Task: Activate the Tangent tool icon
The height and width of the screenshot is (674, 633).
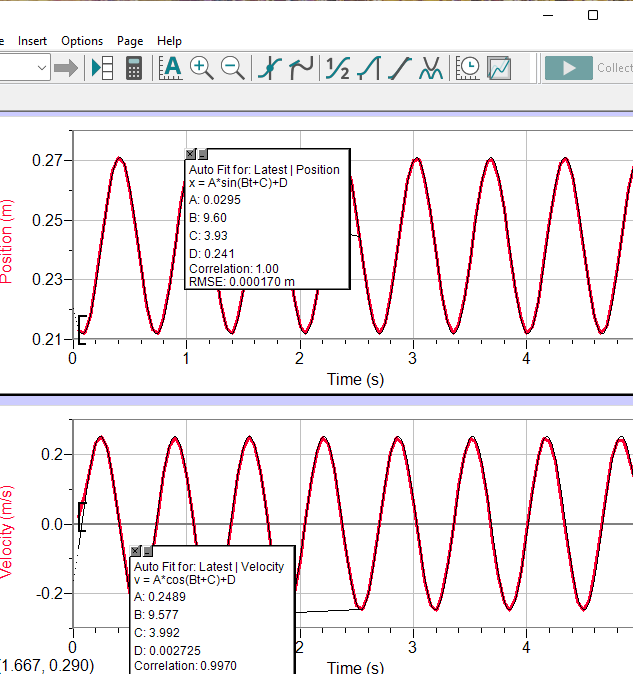Action: (x=301, y=68)
